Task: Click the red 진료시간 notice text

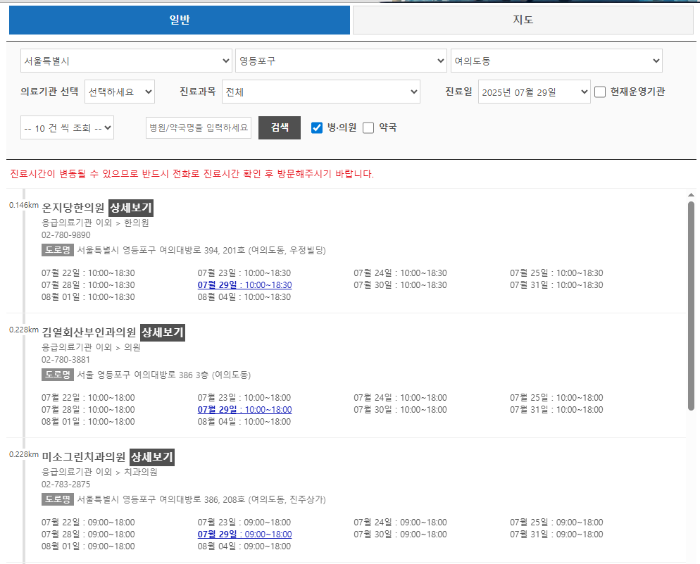Action: pyautogui.click(x=192, y=174)
